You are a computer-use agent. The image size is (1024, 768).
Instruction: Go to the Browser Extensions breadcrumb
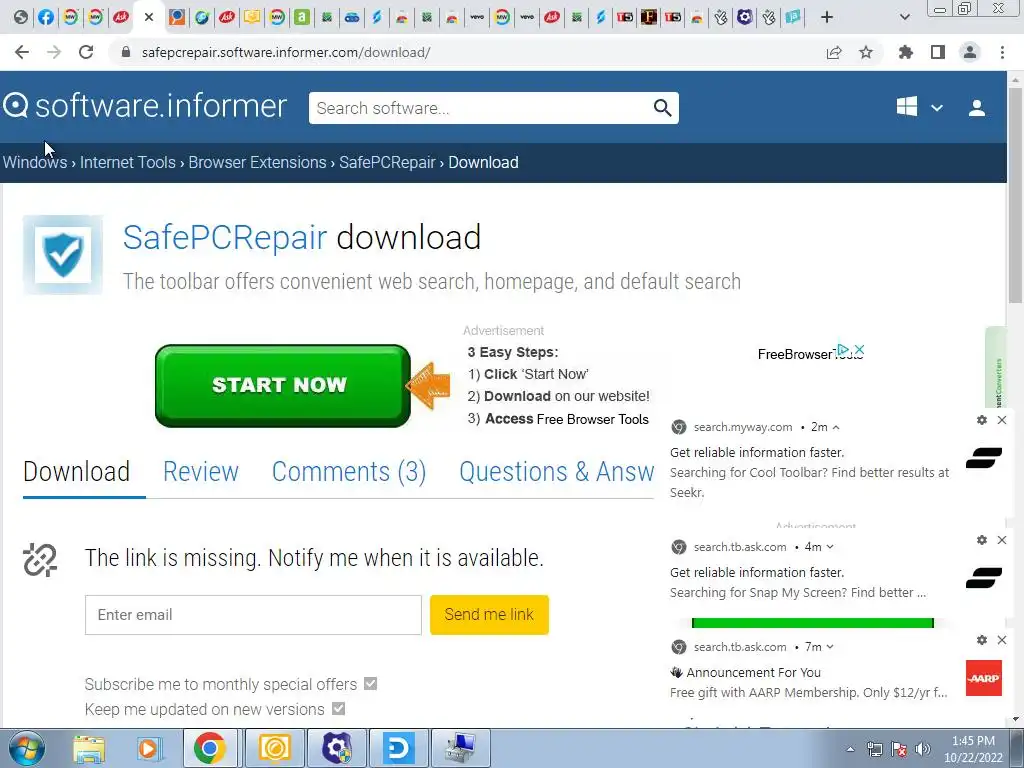pyautogui.click(x=257, y=163)
